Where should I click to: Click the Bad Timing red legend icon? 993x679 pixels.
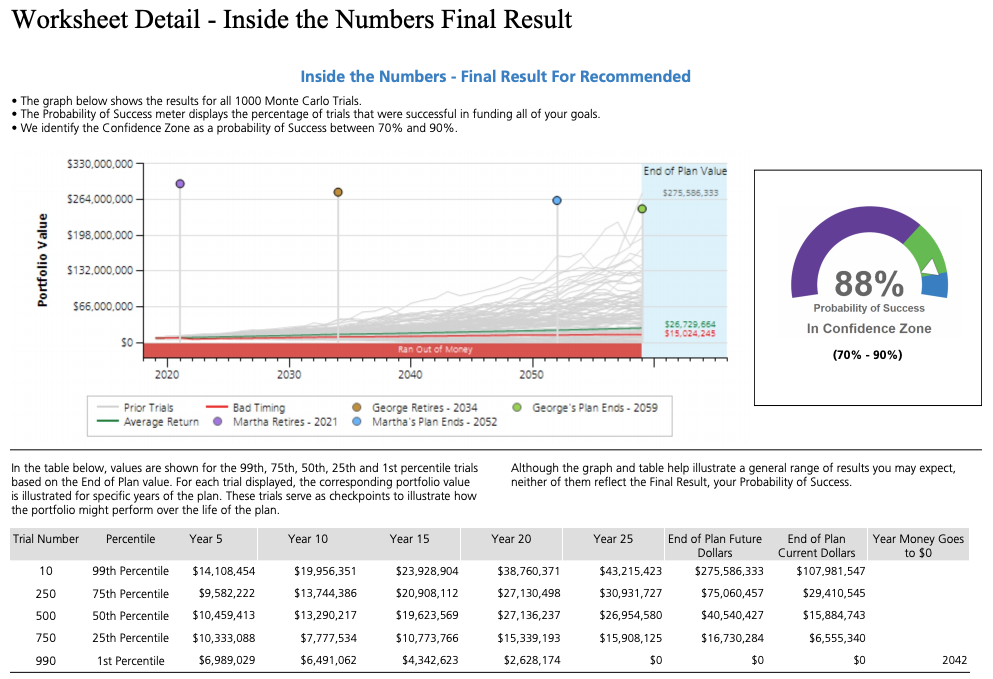click(x=216, y=408)
